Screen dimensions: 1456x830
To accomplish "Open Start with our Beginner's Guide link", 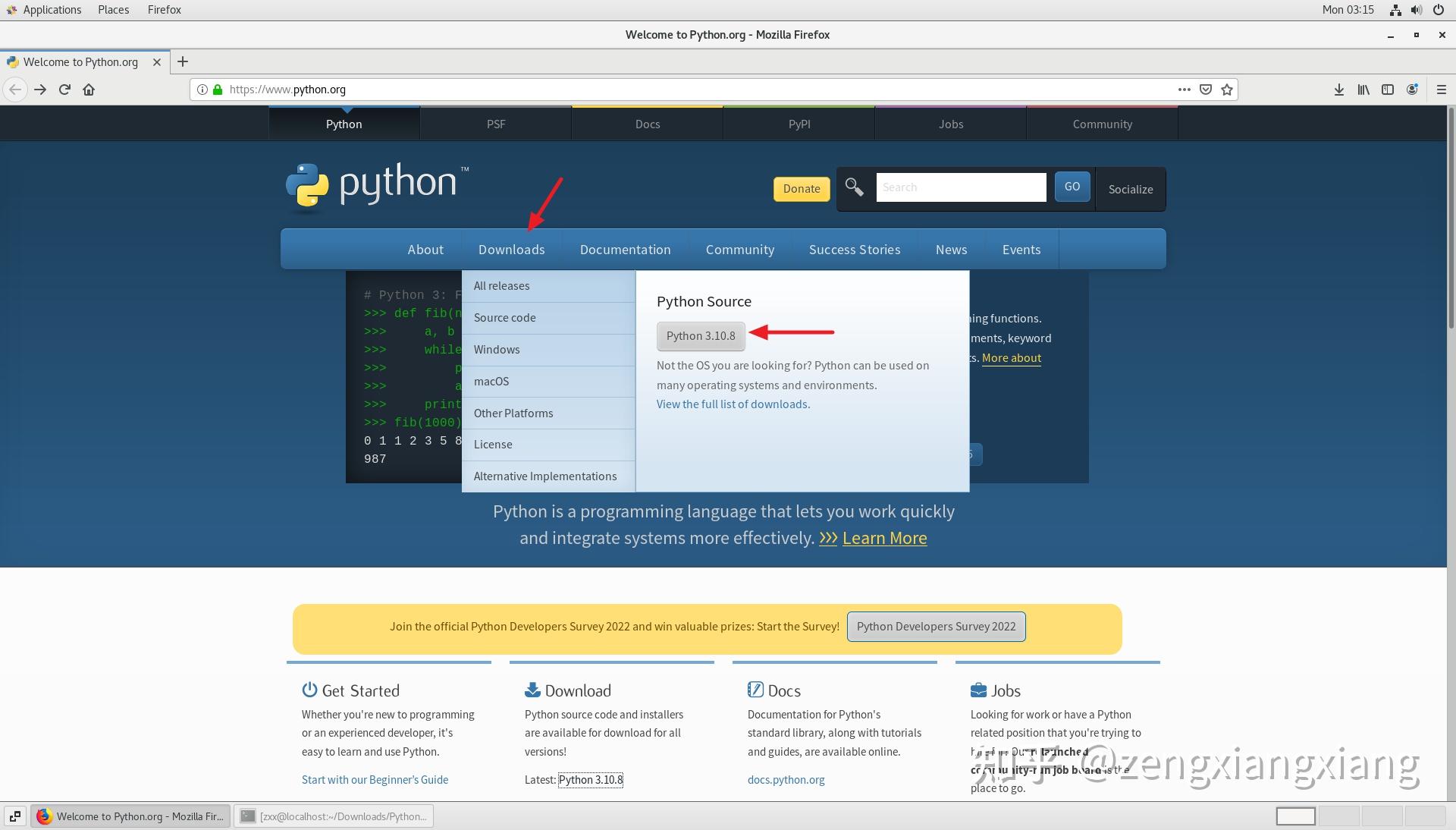I will (375, 780).
